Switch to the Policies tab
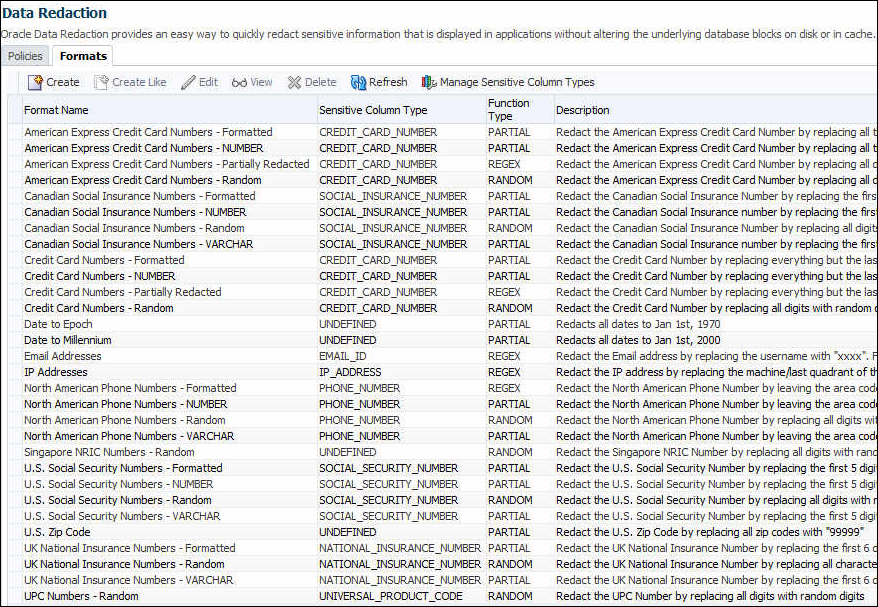 click(25, 56)
